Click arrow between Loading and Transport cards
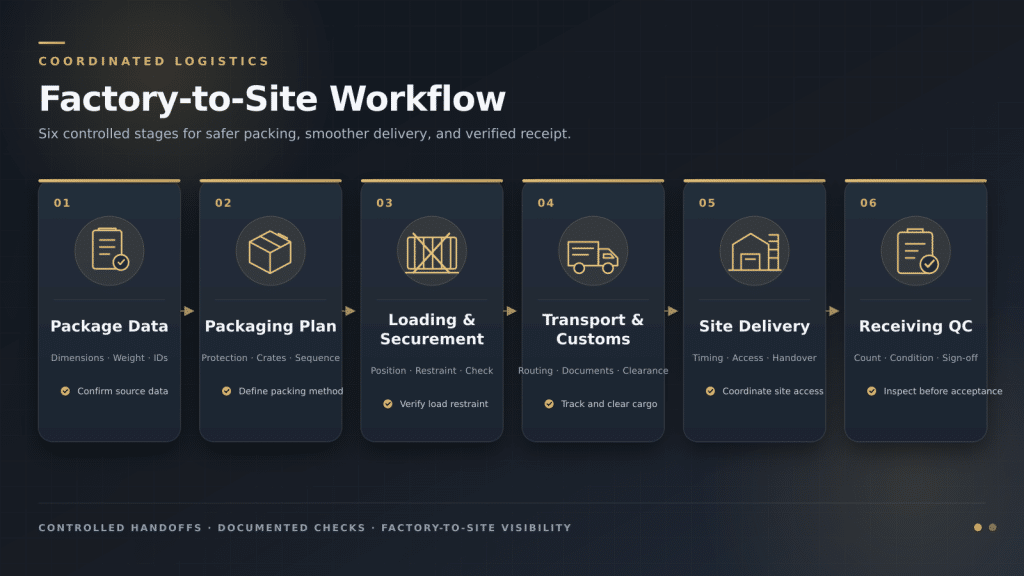The width and height of the screenshot is (1024, 576). (x=511, y=311)
